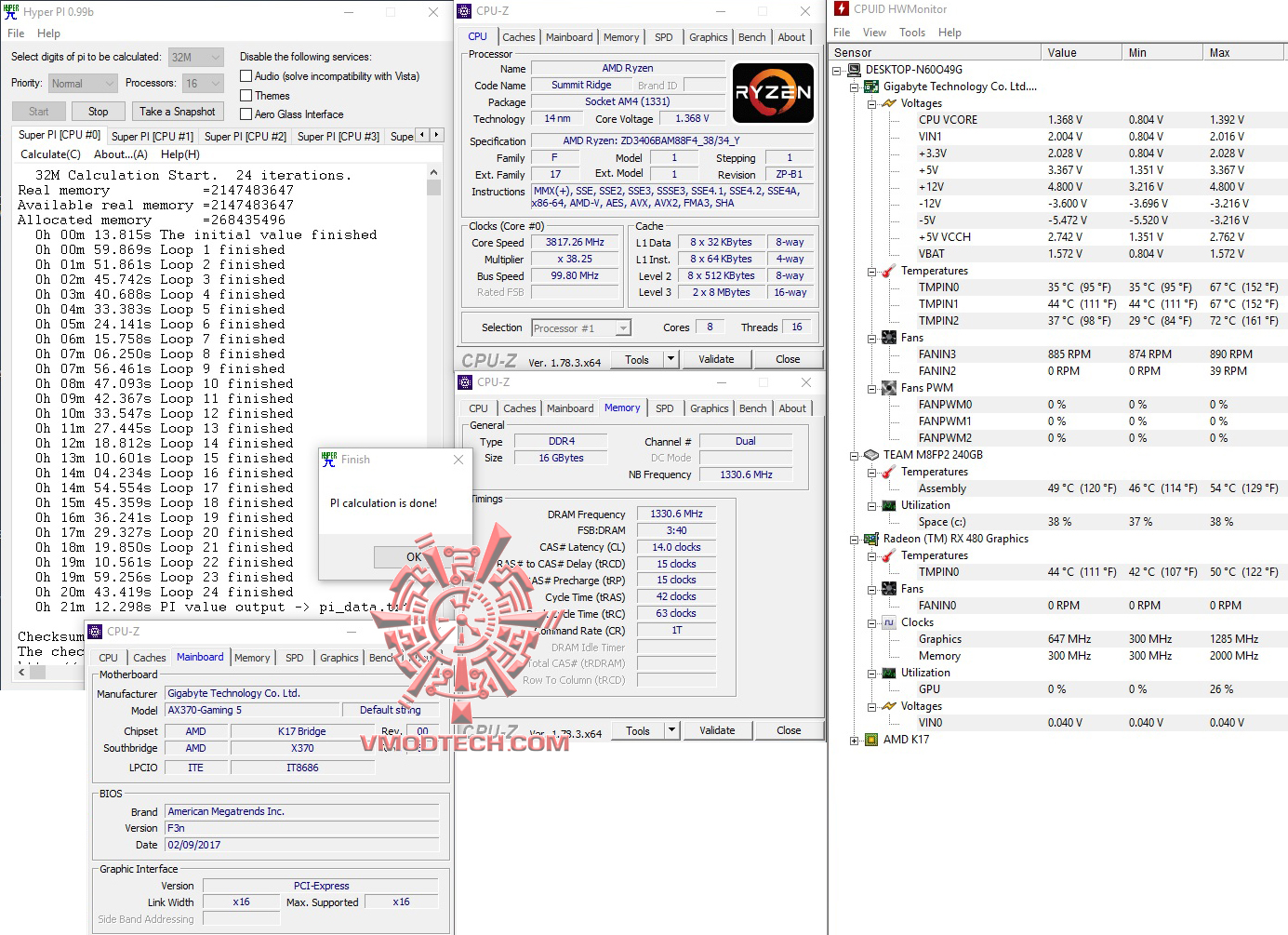The height and width of the screenshot is (935, 1288).
Task: Open the View menu in HWMonitor
Action: [874, 32]
